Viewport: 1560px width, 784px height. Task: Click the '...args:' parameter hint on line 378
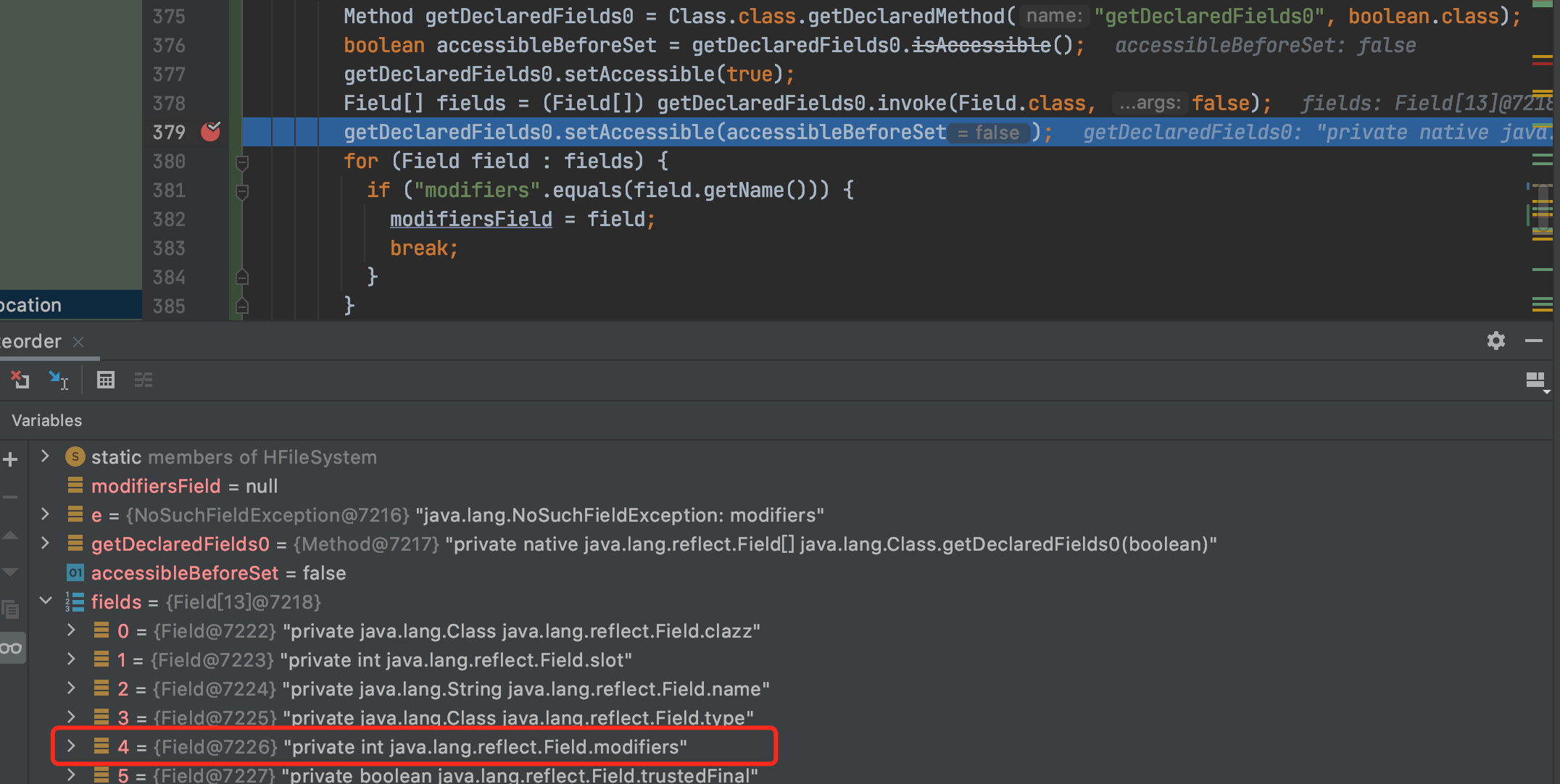pyautogui.click(x=1150, y=103)
